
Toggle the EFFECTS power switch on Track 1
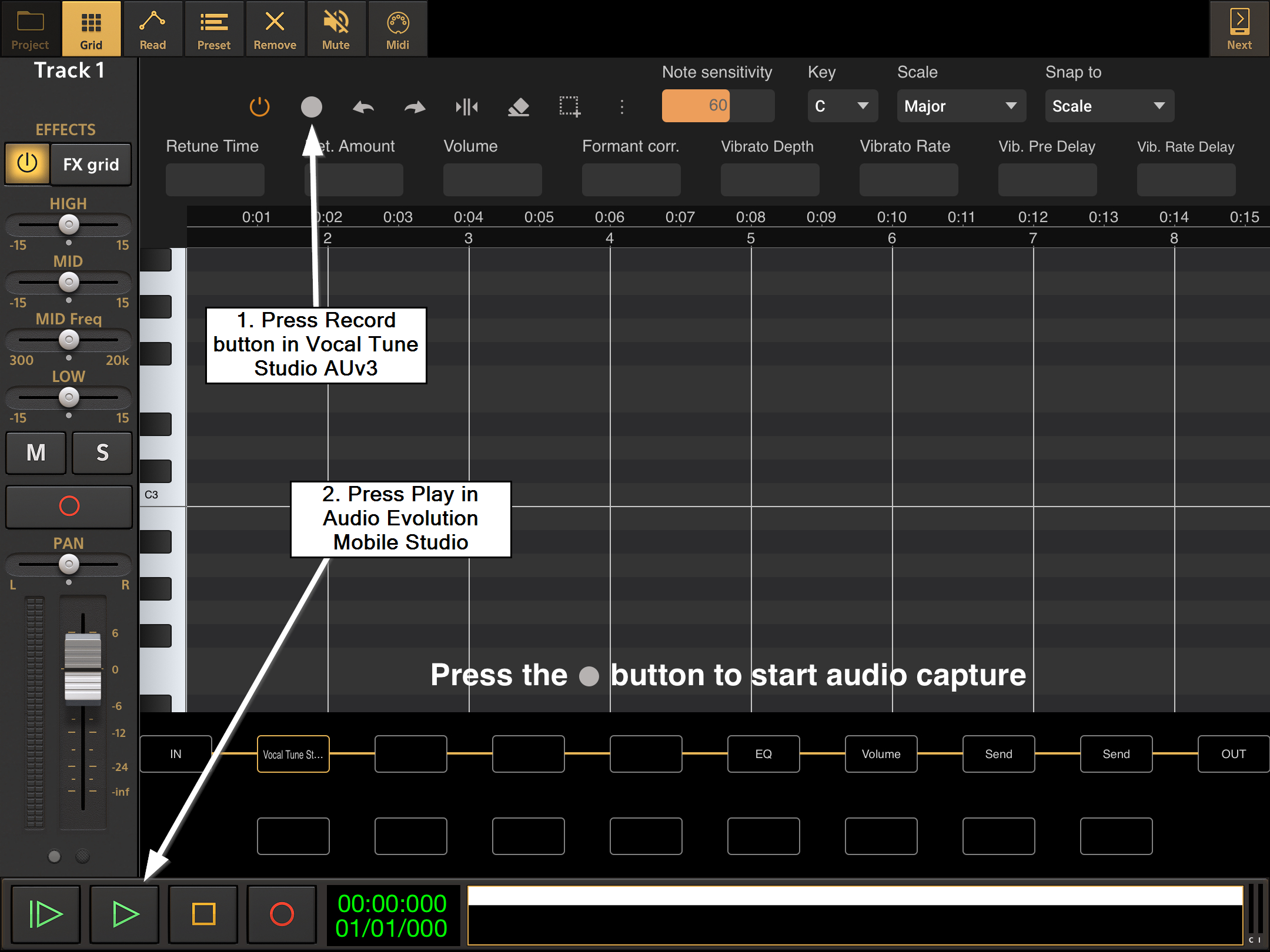tap(26, 165)
